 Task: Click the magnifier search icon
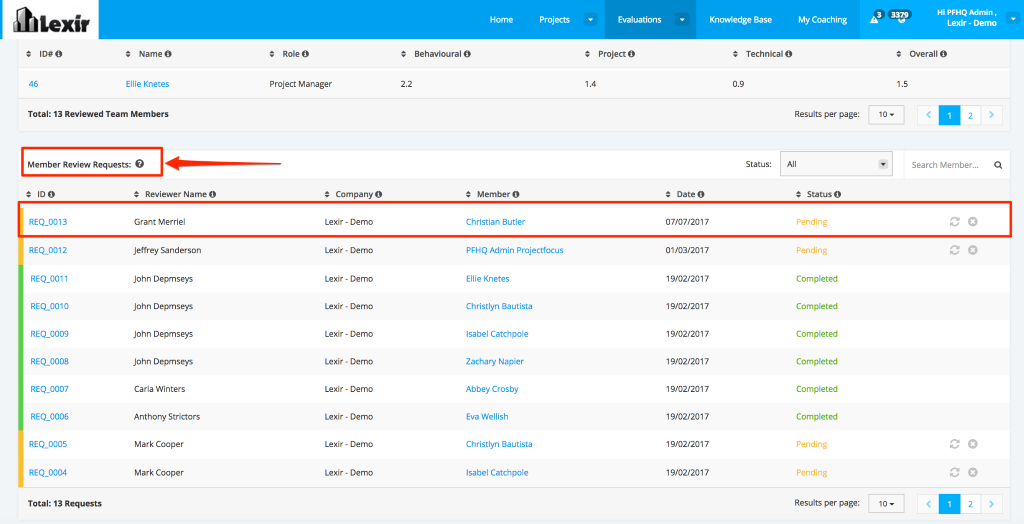[x=998, y=165]
